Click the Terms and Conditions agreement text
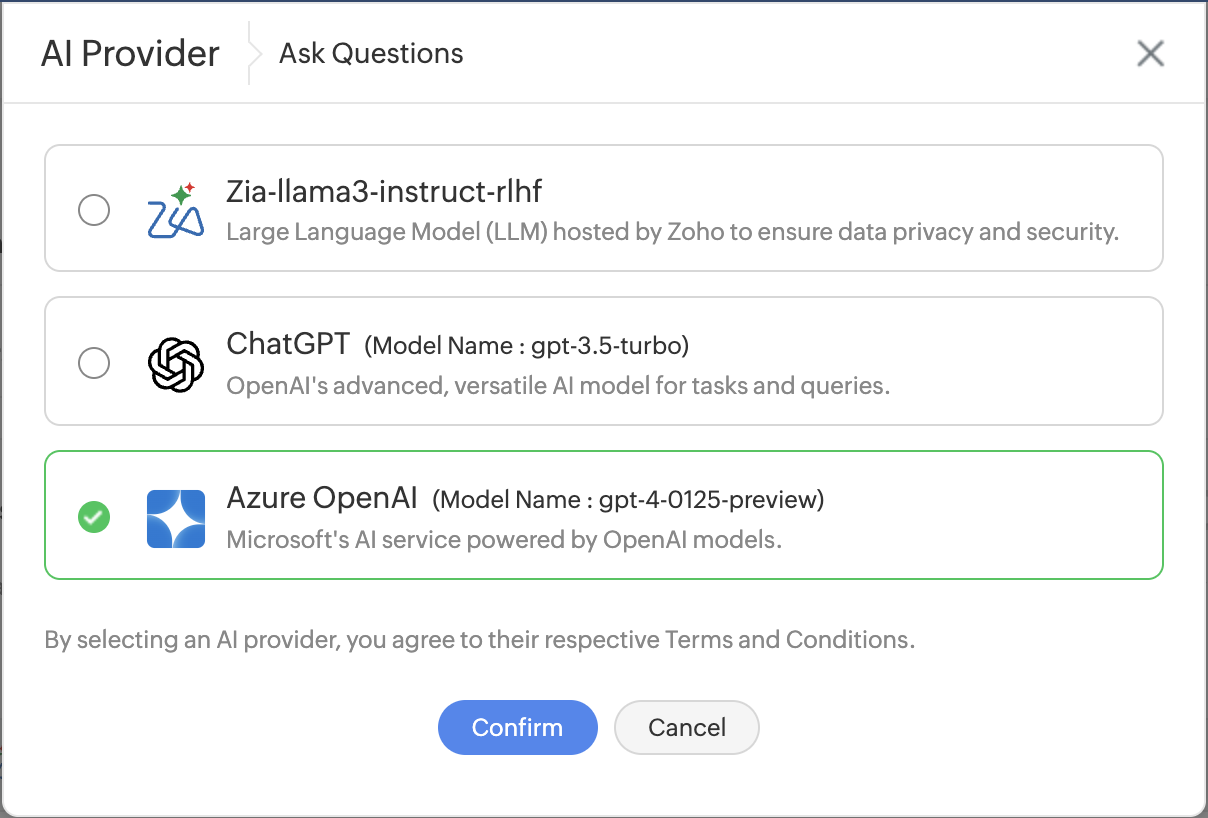Viewport: 1208px width, 818px height. pos(480,639)
